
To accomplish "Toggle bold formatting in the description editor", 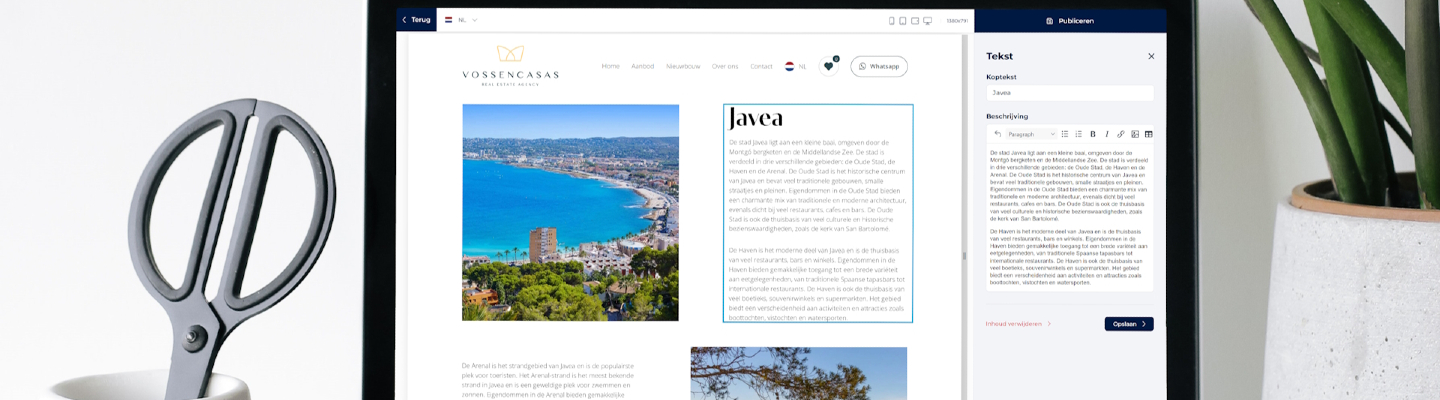I will click(x=1092, y=134).
